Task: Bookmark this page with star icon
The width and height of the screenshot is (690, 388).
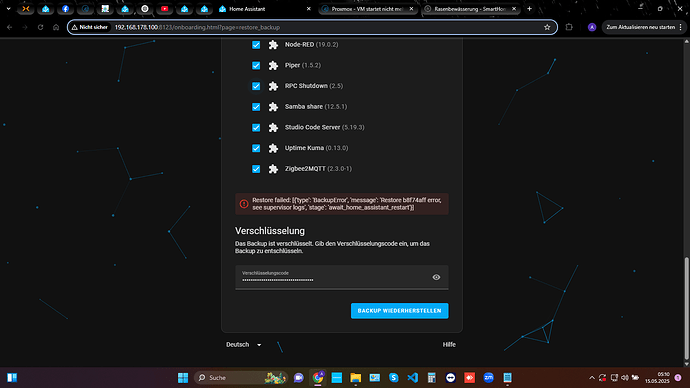Action: [x=547, y=27]
